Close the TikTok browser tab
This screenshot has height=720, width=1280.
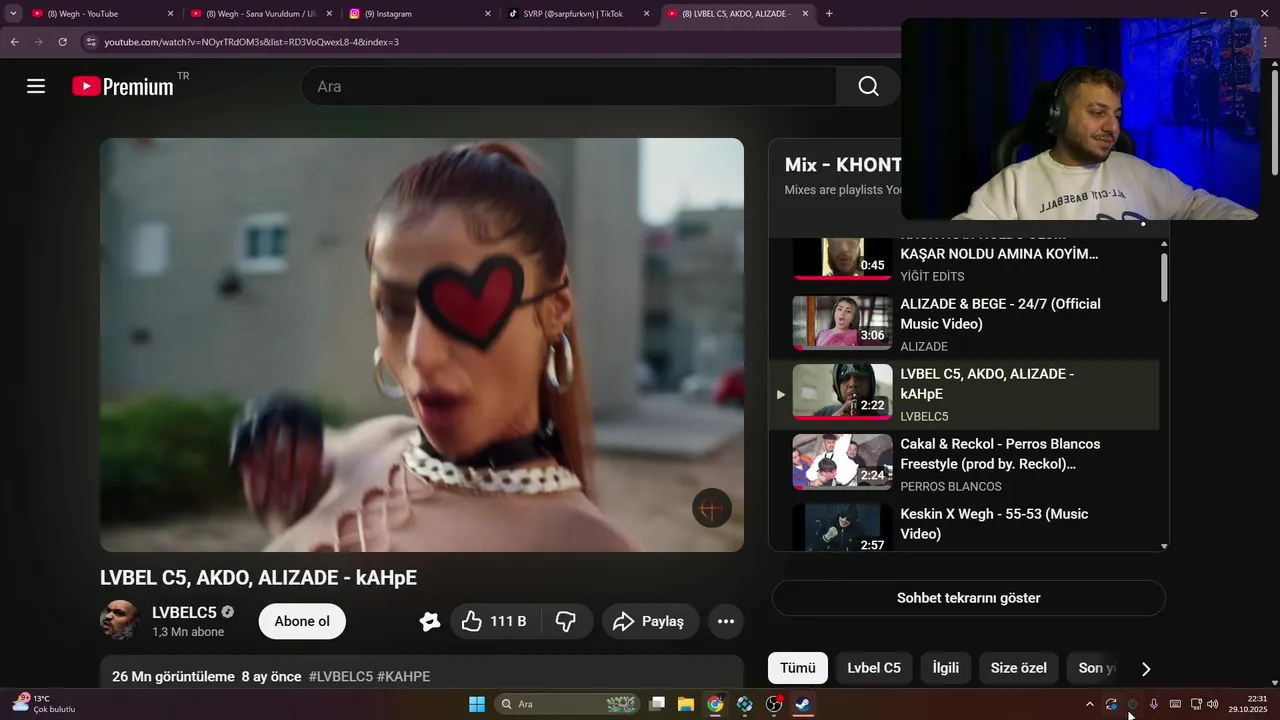[x=647, y=14]
